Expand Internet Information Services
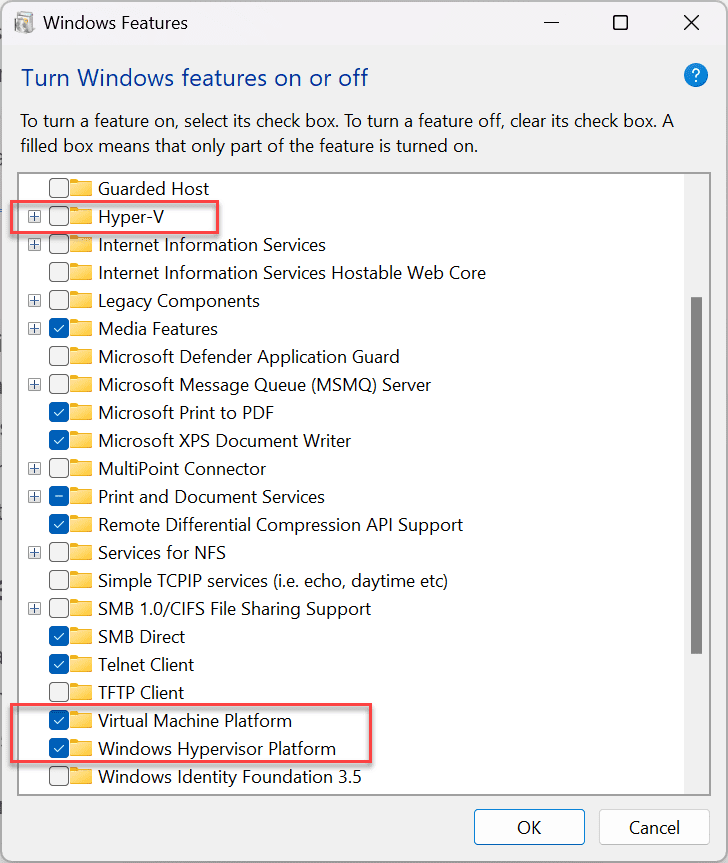The image size is (728, 863). point(34,244)
